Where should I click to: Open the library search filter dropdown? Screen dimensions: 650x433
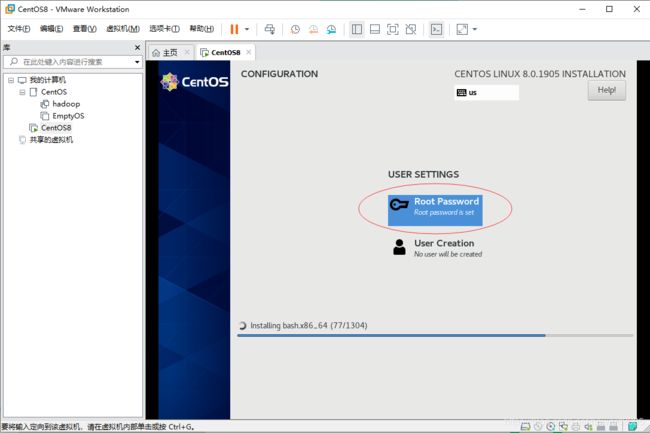[137, 62]
